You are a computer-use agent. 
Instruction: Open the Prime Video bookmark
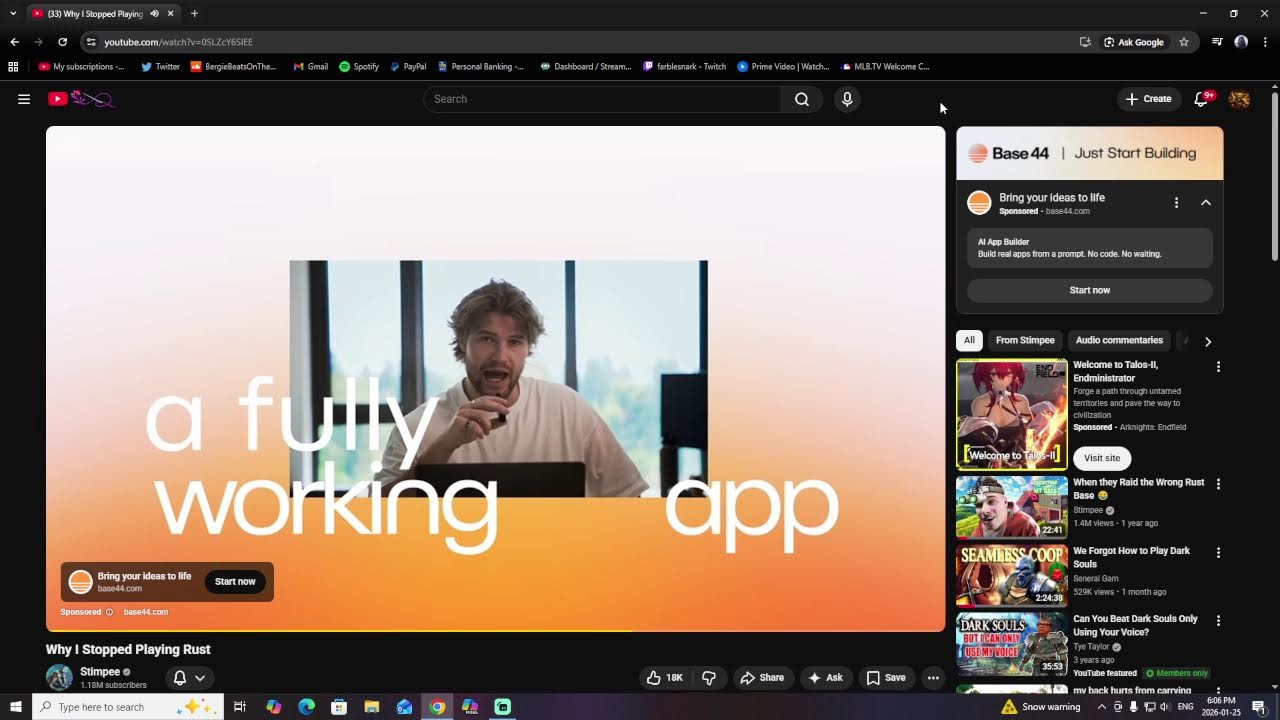(x=783, y=67)
